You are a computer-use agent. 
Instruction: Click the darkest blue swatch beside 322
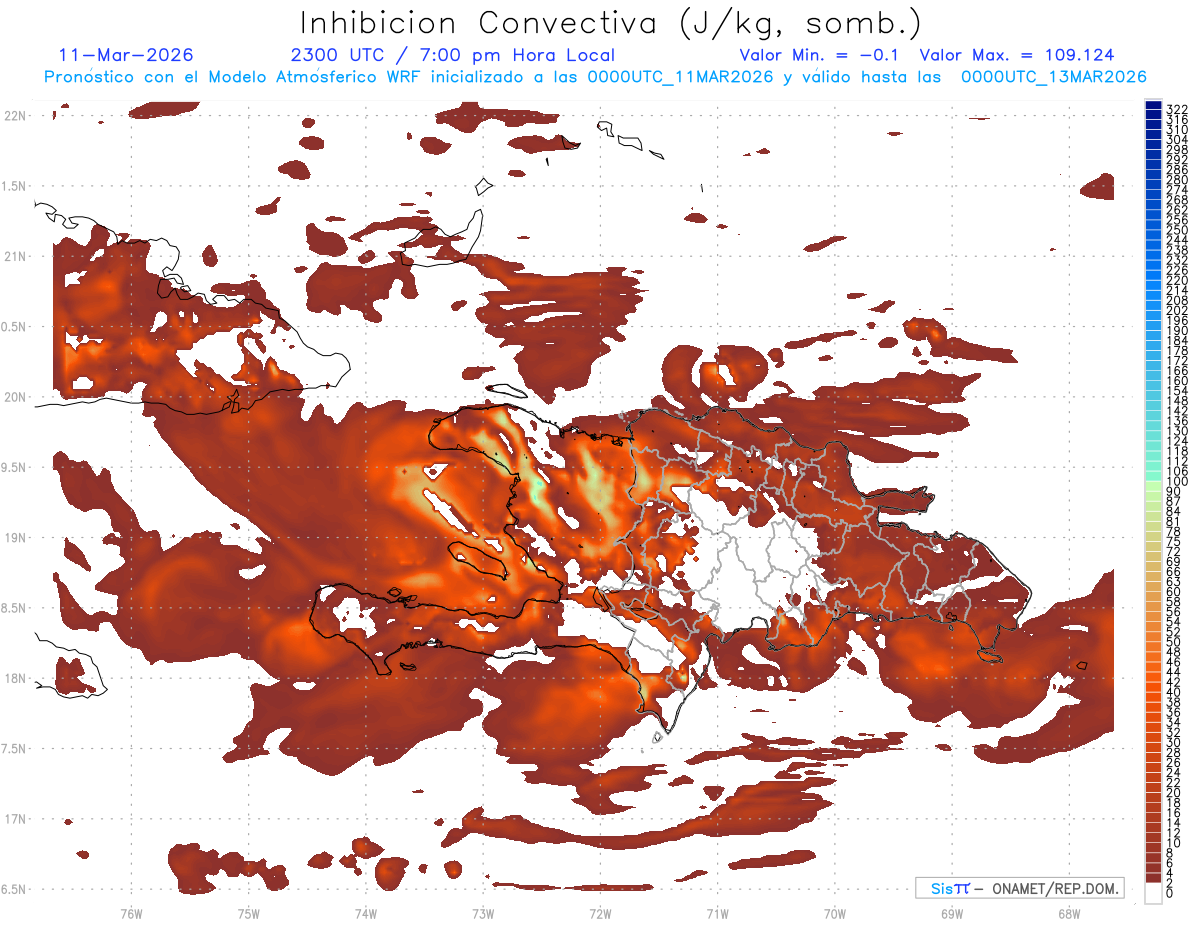click(x=1153, y=105)
